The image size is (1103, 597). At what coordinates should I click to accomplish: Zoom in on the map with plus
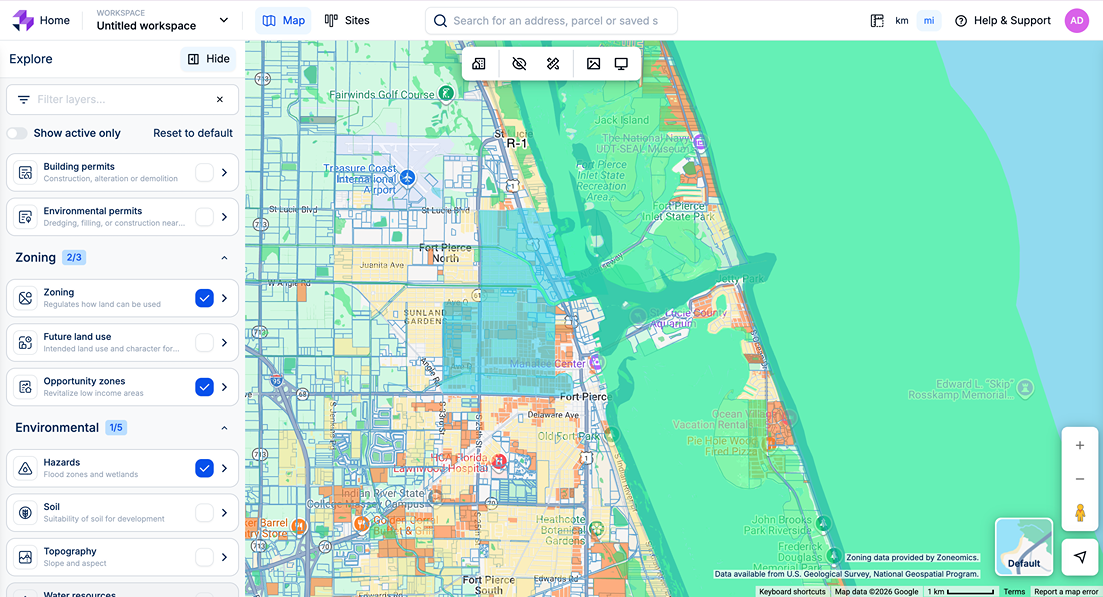point(1080,446)
